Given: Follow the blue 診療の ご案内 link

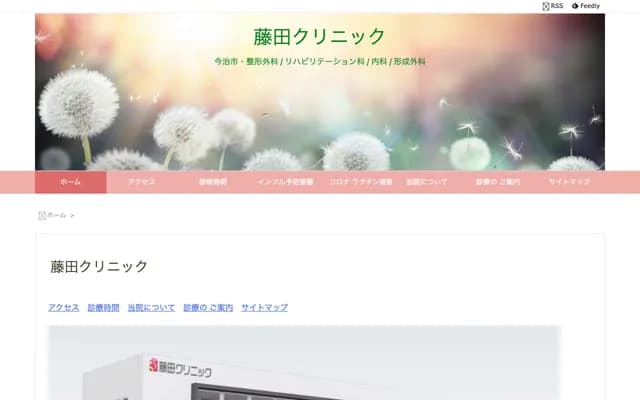Looking at the screenshot, I should pos(208,307).
